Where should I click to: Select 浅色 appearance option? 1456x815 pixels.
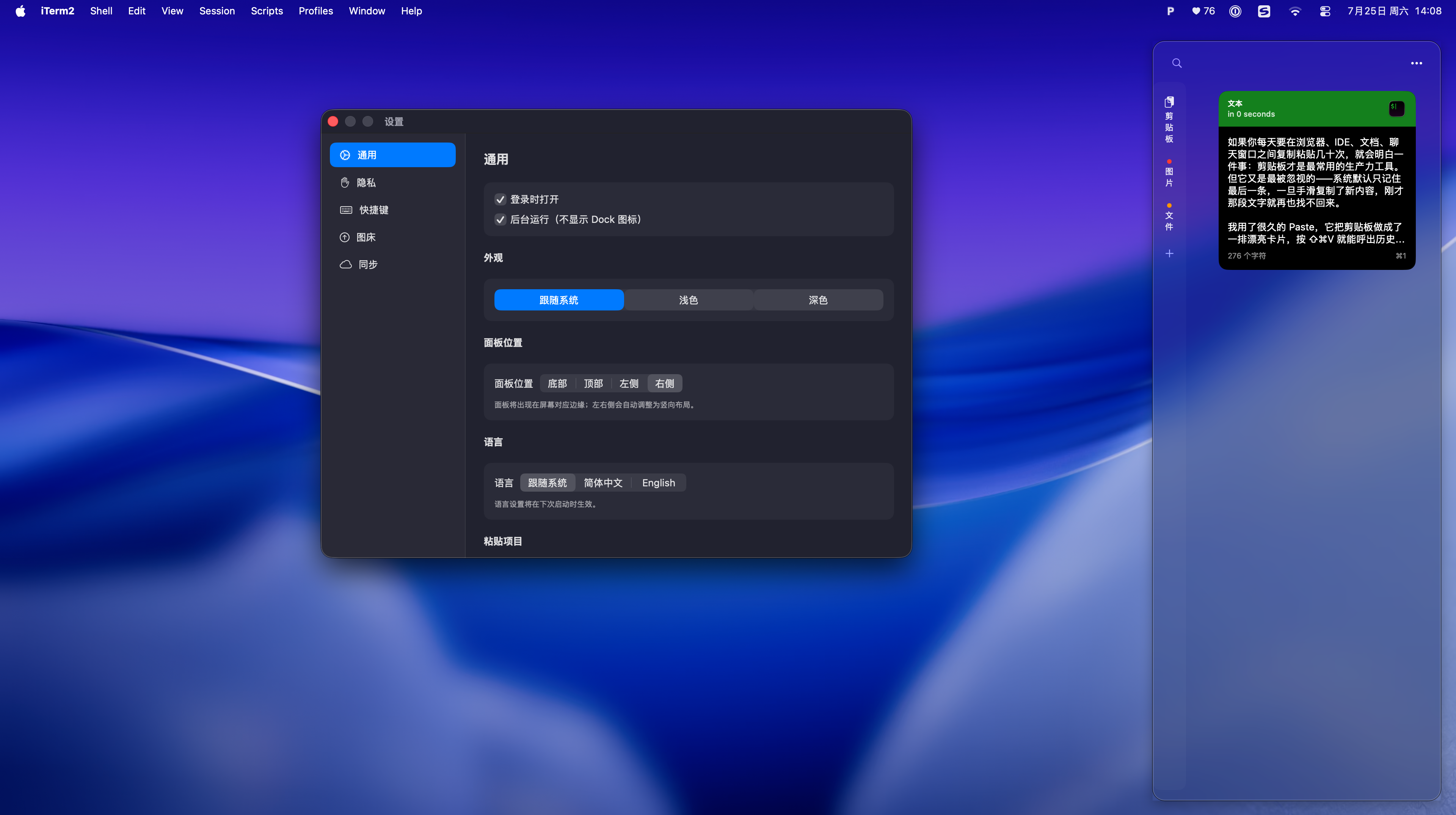point(689,300)
